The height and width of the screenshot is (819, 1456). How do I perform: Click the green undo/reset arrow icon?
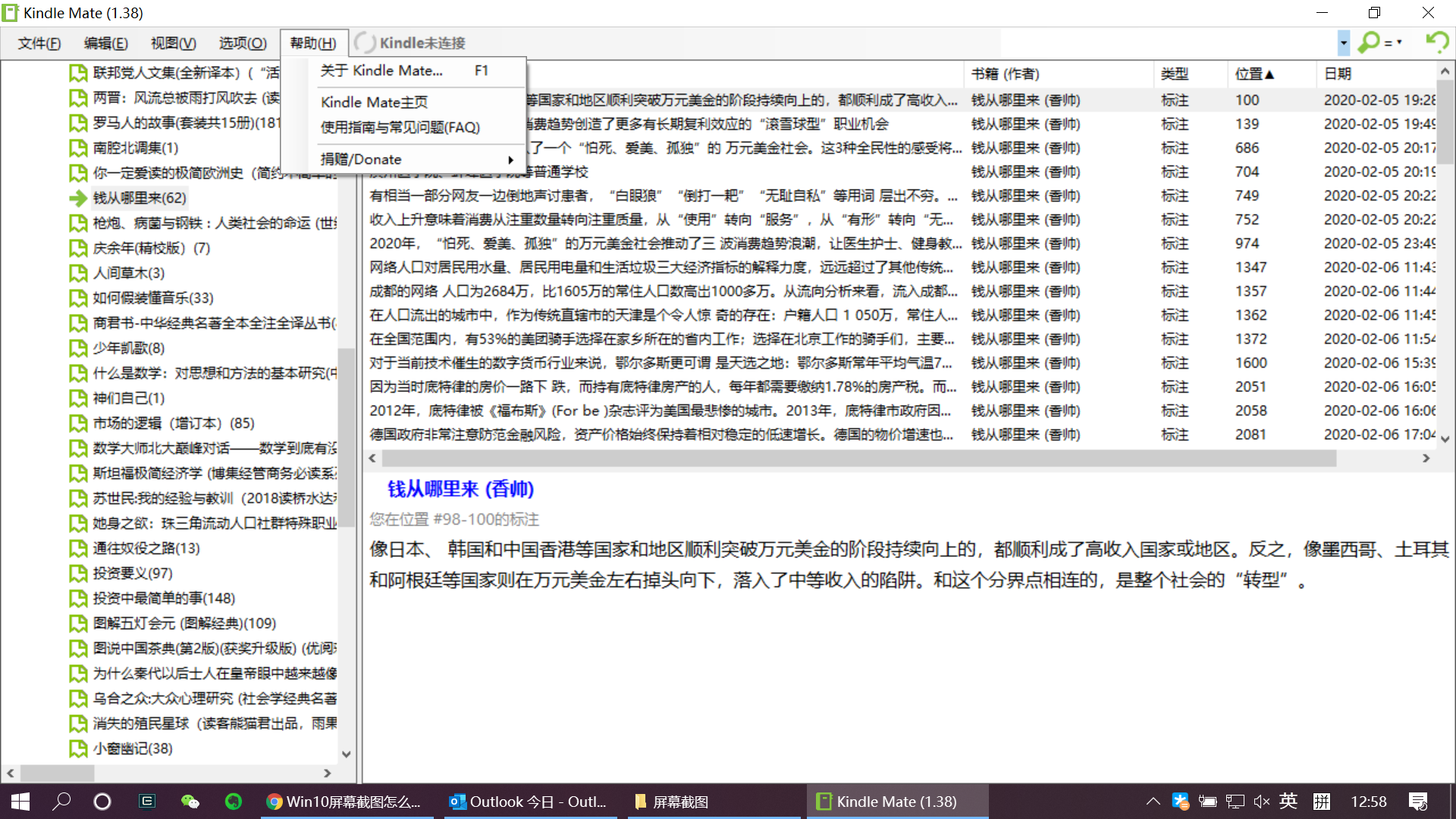pos(1436,42)
